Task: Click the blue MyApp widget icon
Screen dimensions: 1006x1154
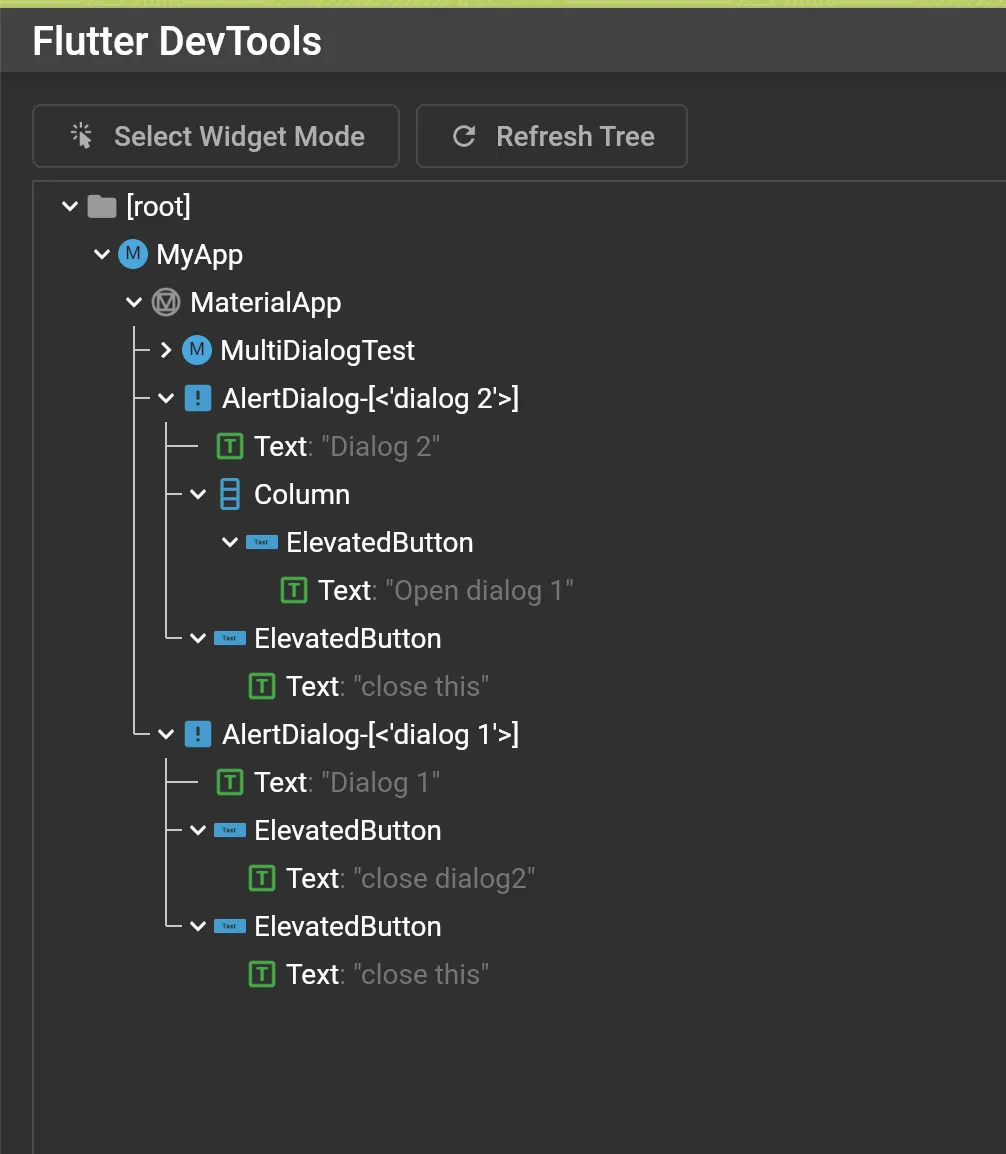Action: (132, 255)
